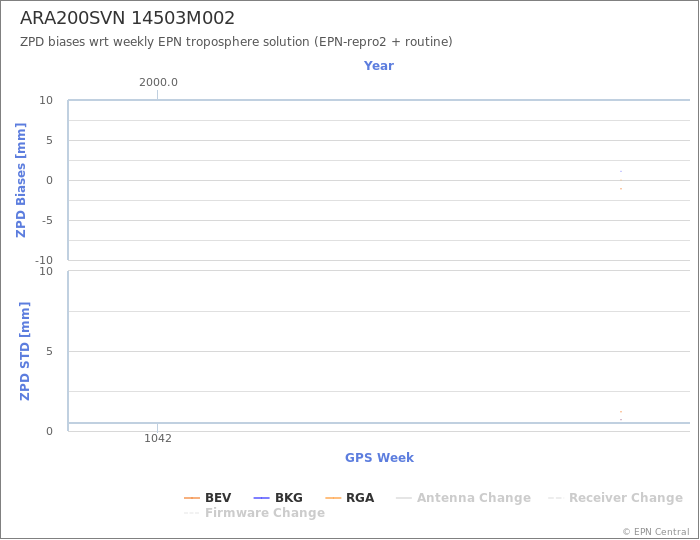This screenshot has width=700, height=540.
Task: Click the ZPD STD [mm] axis label
Action: coord(25,351)
